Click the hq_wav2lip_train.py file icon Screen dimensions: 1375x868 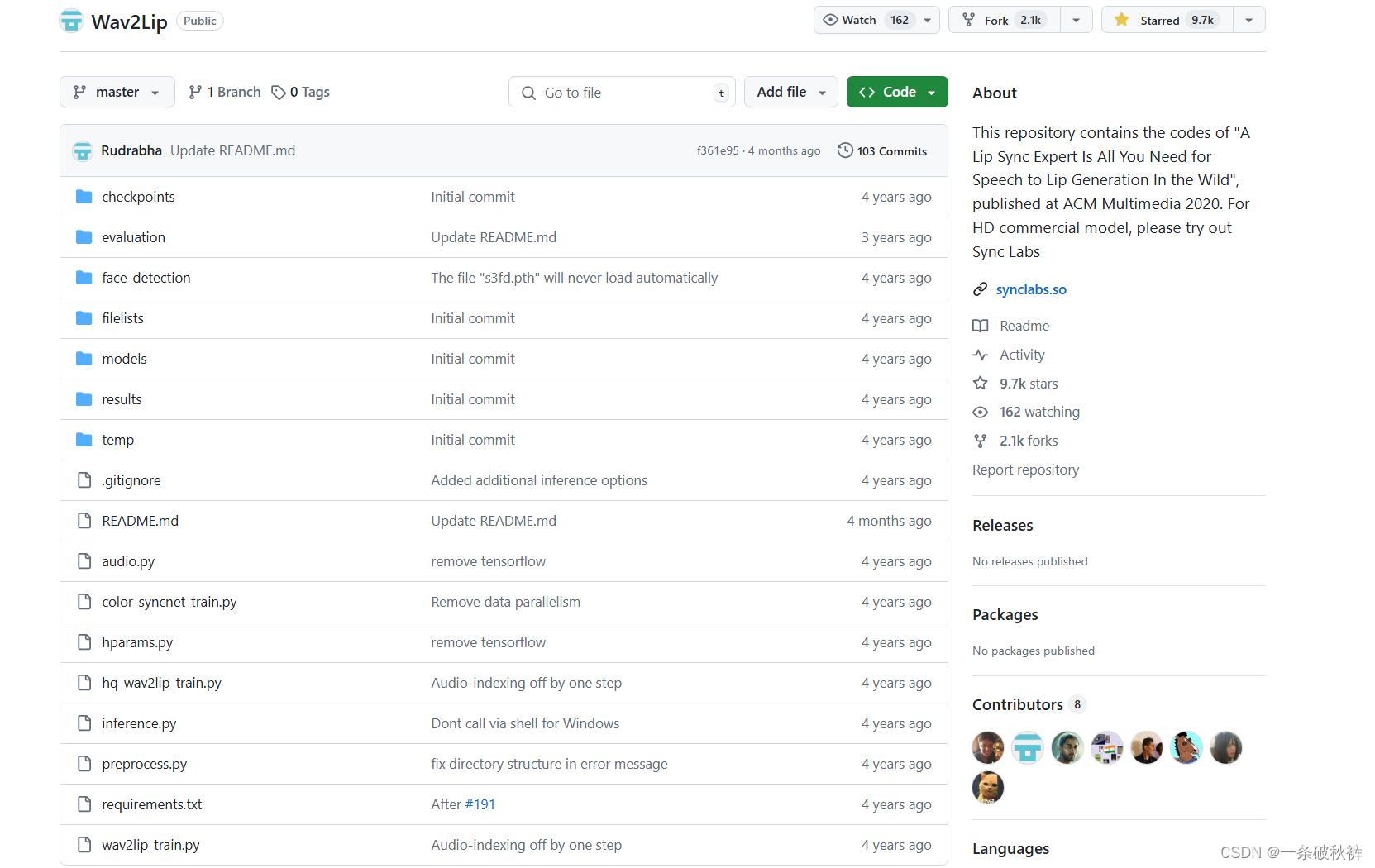[x=84, y=683]
